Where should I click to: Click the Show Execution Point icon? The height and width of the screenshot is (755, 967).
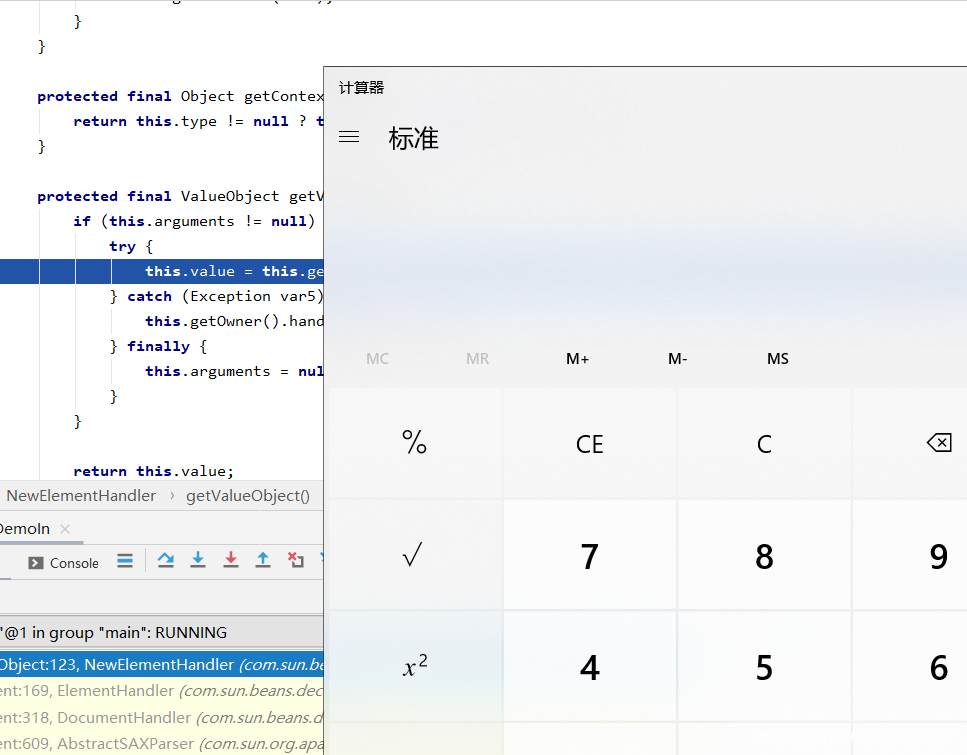pyautogui.click(x=125, y=561)
